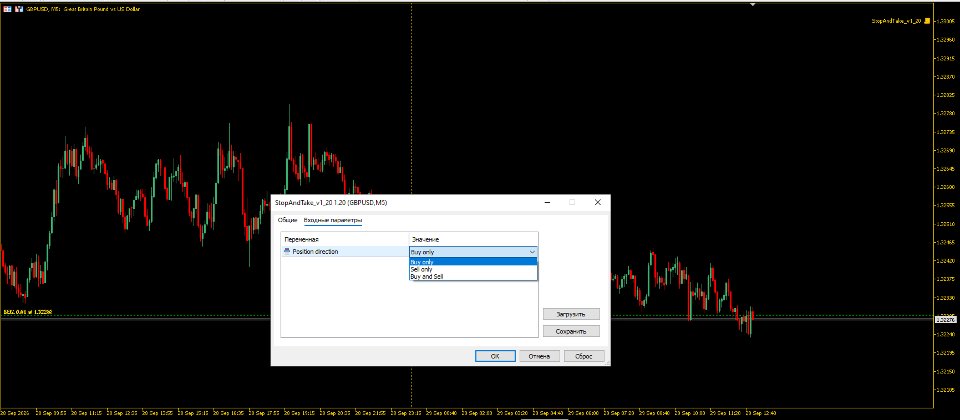960x420 pixels.
Task: Select the "Position direction" parameter row label
Action: point(315,252)
